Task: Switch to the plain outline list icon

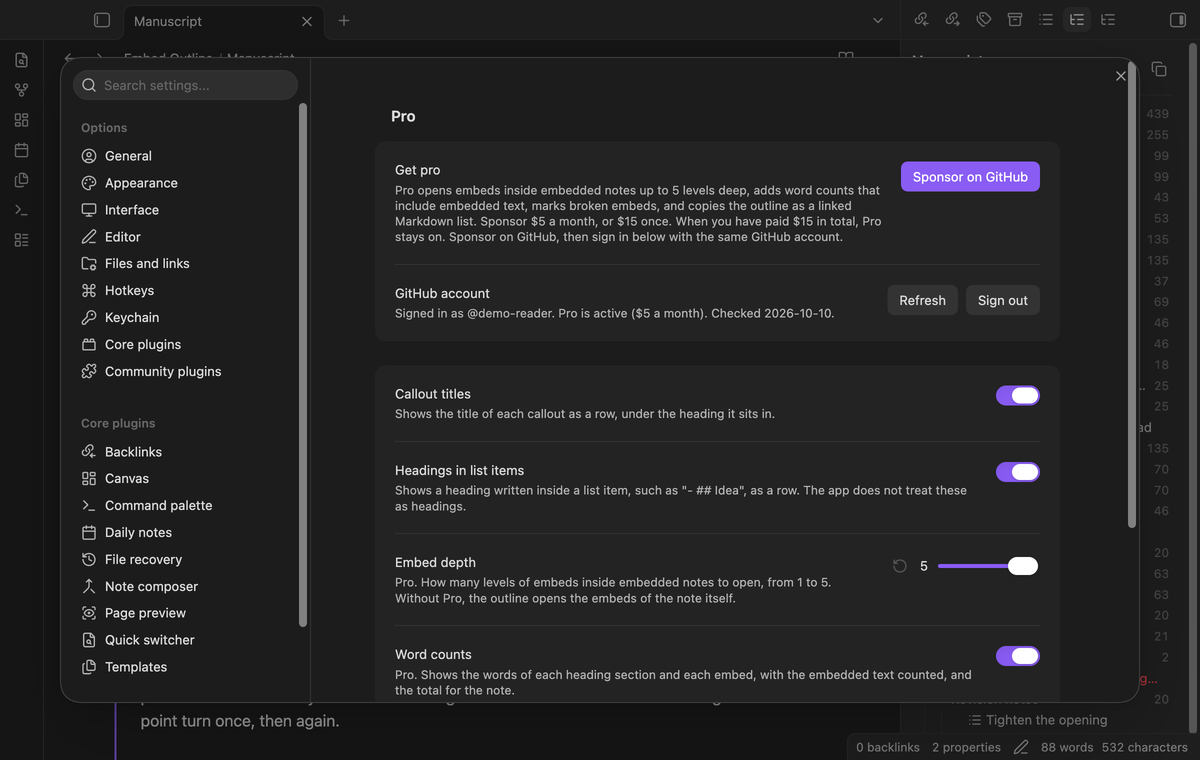Action: pyautogui.click(x=1046, y=20)
